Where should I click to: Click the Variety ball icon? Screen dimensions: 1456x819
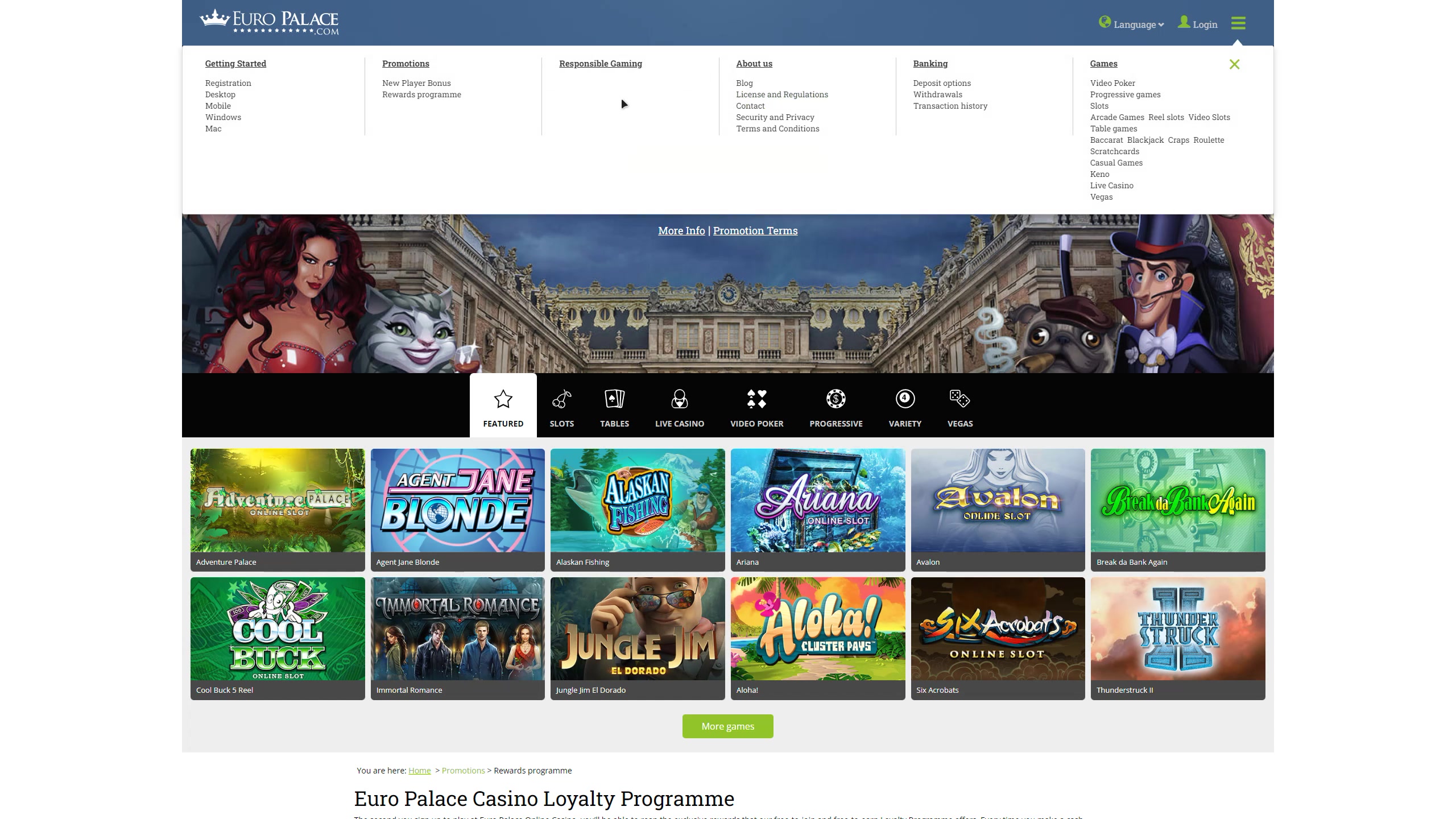point(905,399)
